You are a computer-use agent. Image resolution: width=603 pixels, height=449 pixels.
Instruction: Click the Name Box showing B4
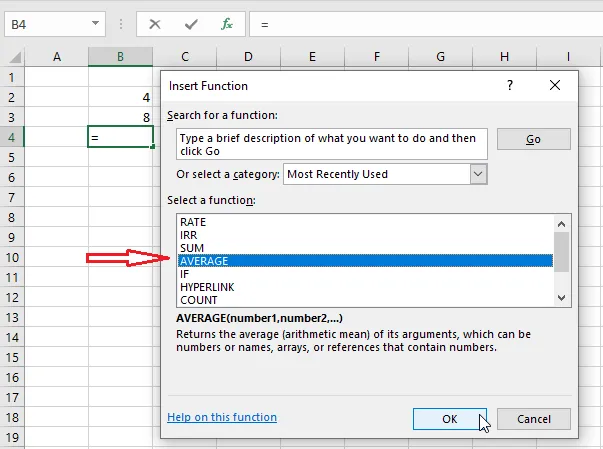[x=55, y=24]
